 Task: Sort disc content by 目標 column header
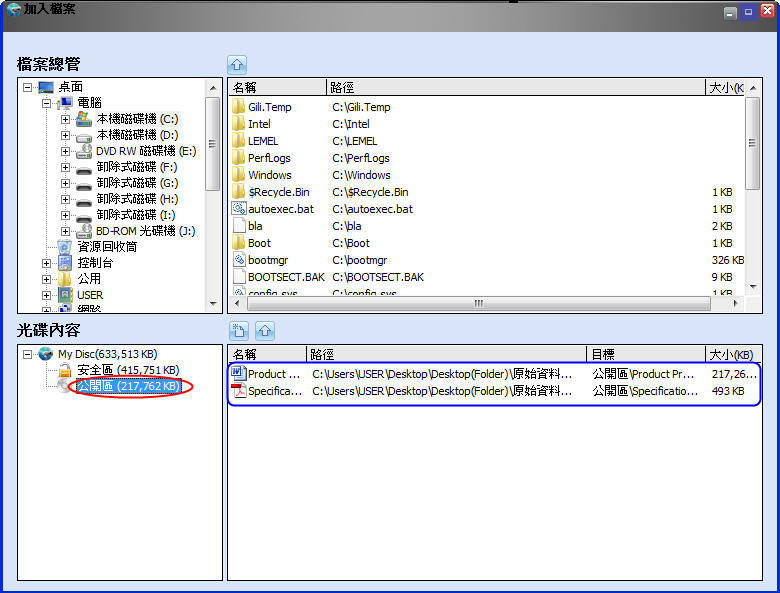coord(645,354)
